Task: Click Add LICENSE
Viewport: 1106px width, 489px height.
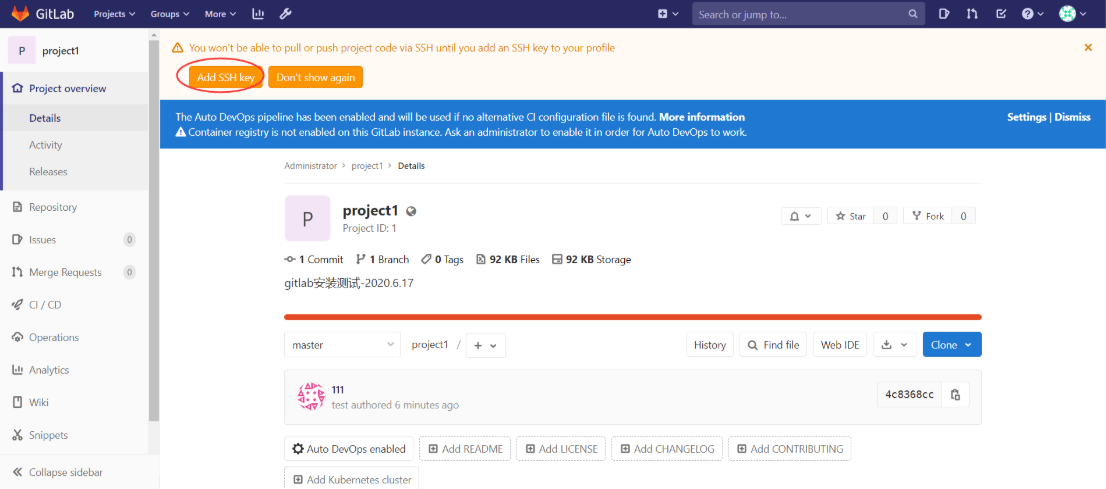Action: 561,449
